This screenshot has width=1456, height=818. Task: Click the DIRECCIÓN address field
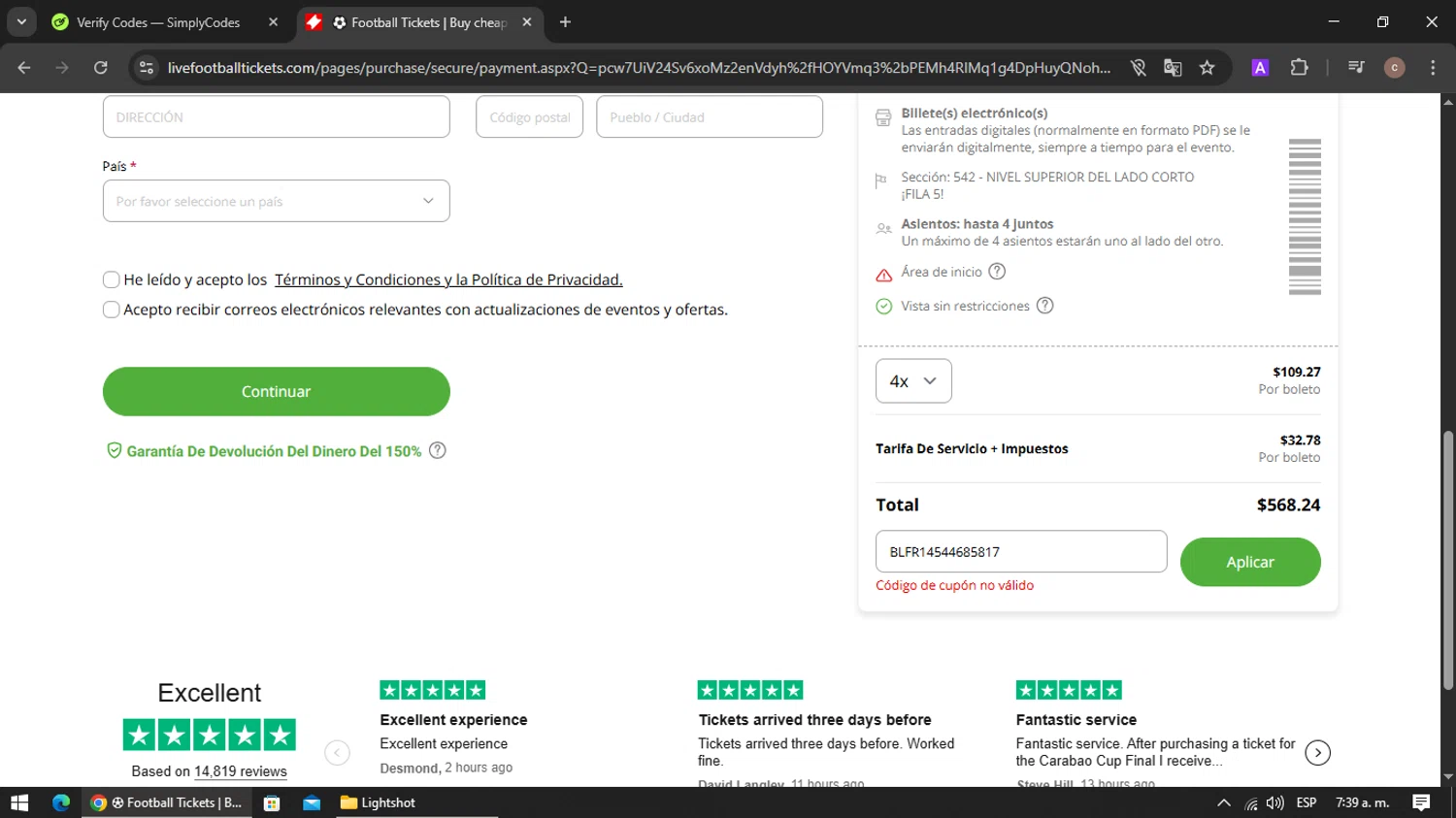coord(277,116)
